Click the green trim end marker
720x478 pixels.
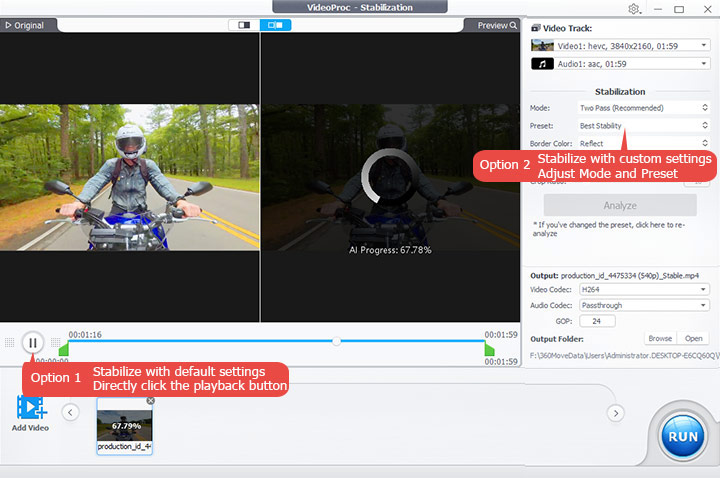(489, 349)
